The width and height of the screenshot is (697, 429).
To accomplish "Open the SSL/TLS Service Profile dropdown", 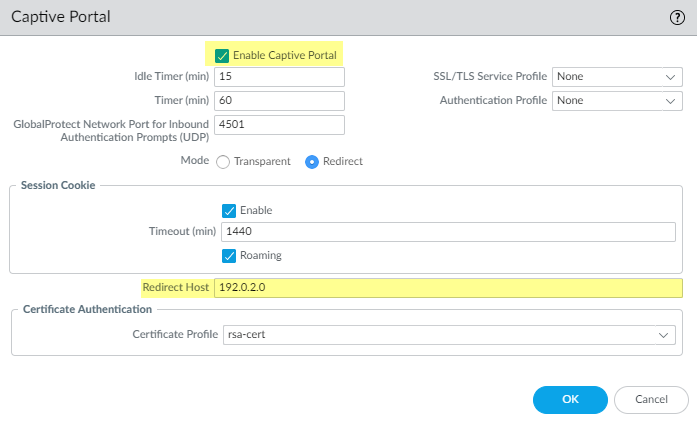I will (617, 77).
